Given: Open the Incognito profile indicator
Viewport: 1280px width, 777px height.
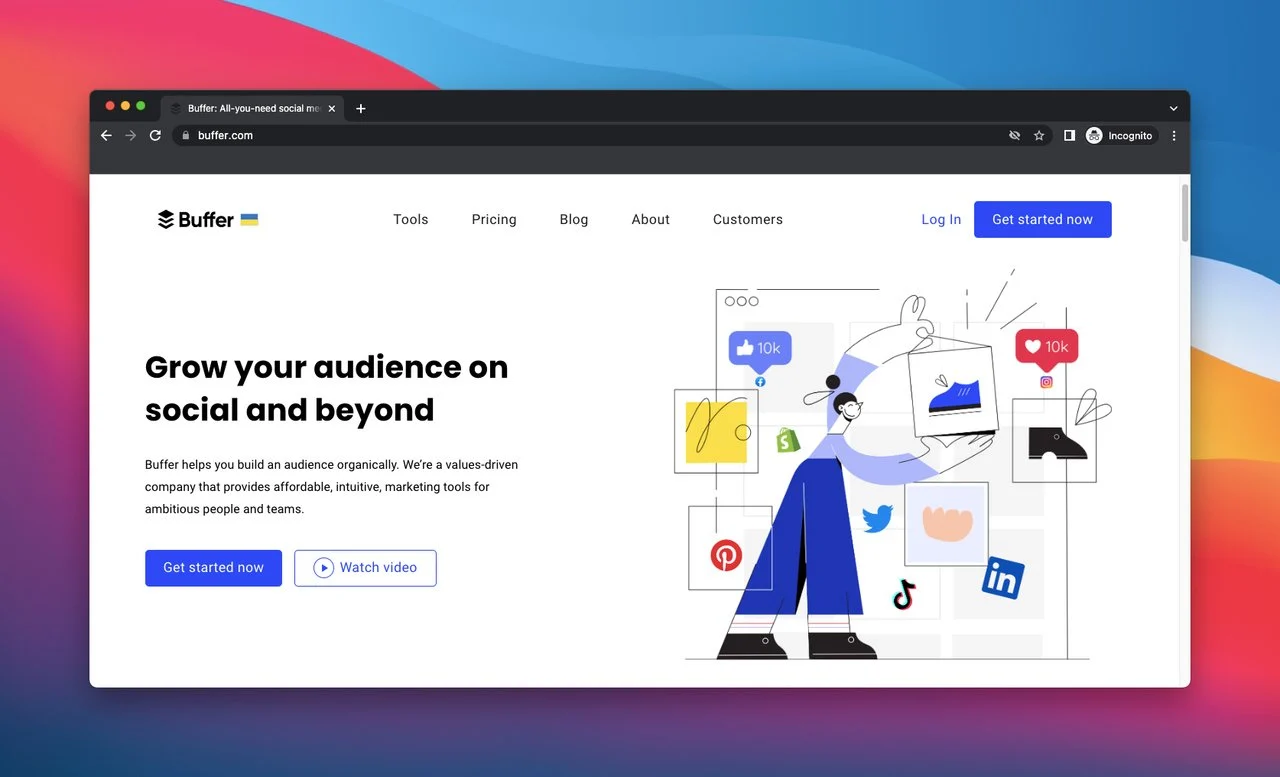Looking at the screenshot, I should [1121, 136].
